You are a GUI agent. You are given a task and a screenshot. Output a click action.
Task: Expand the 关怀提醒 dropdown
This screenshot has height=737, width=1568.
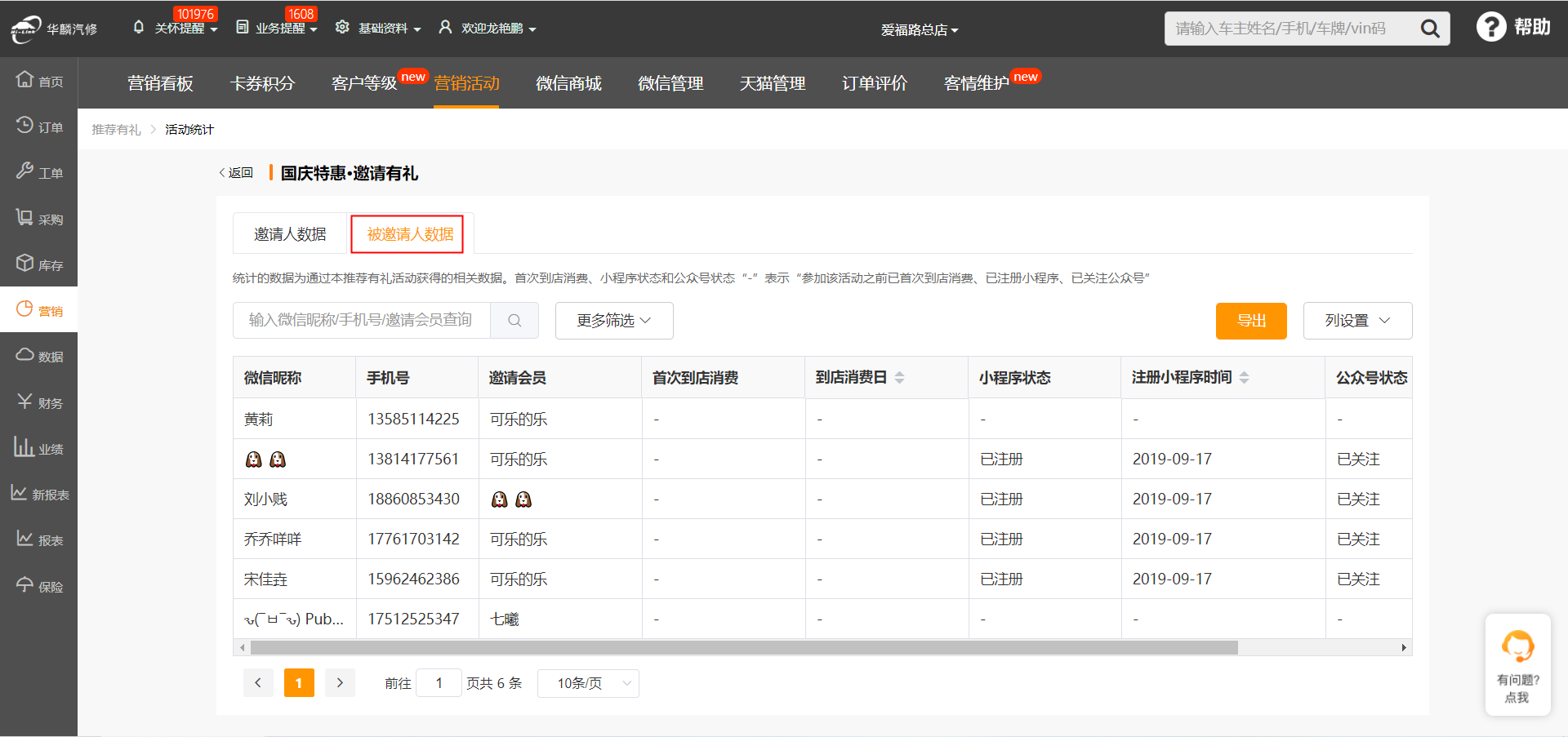pyautogui.click(x=176, y=28)
